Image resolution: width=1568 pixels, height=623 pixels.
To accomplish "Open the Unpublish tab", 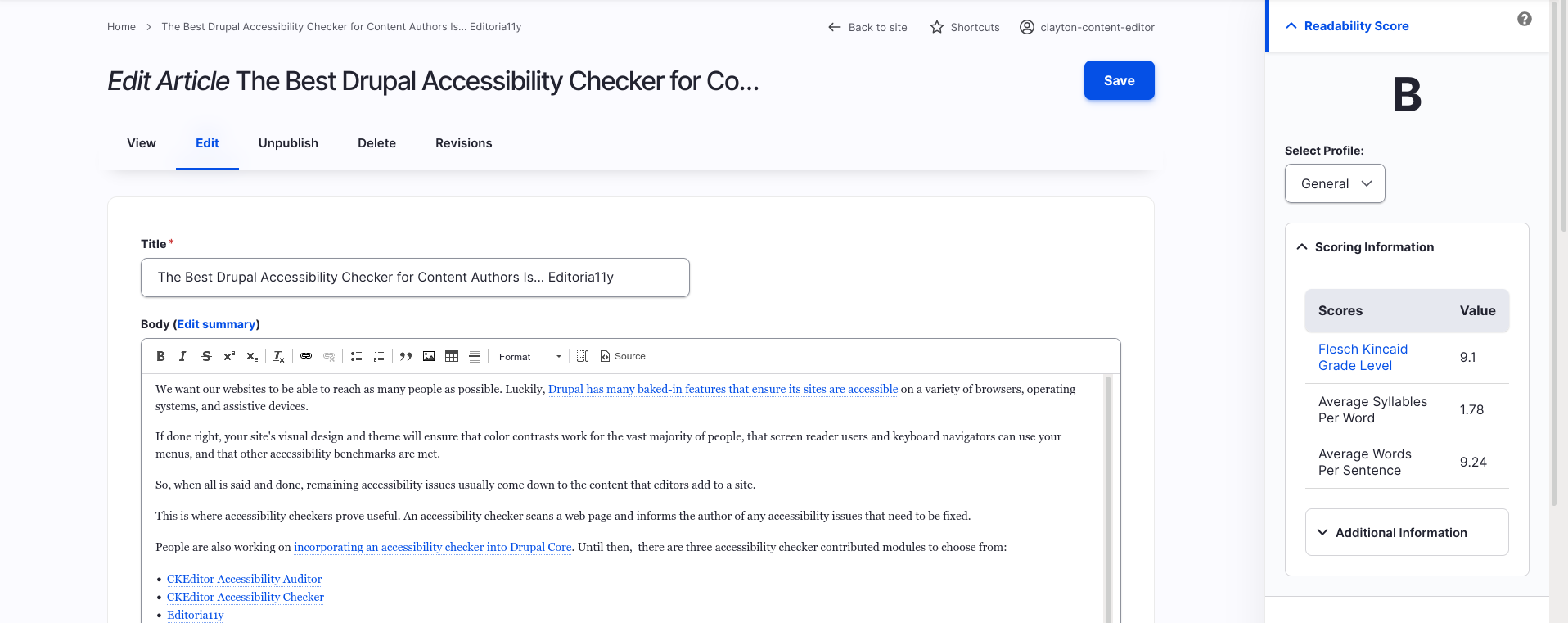I will pyautogui.click(x=288, y=143).
